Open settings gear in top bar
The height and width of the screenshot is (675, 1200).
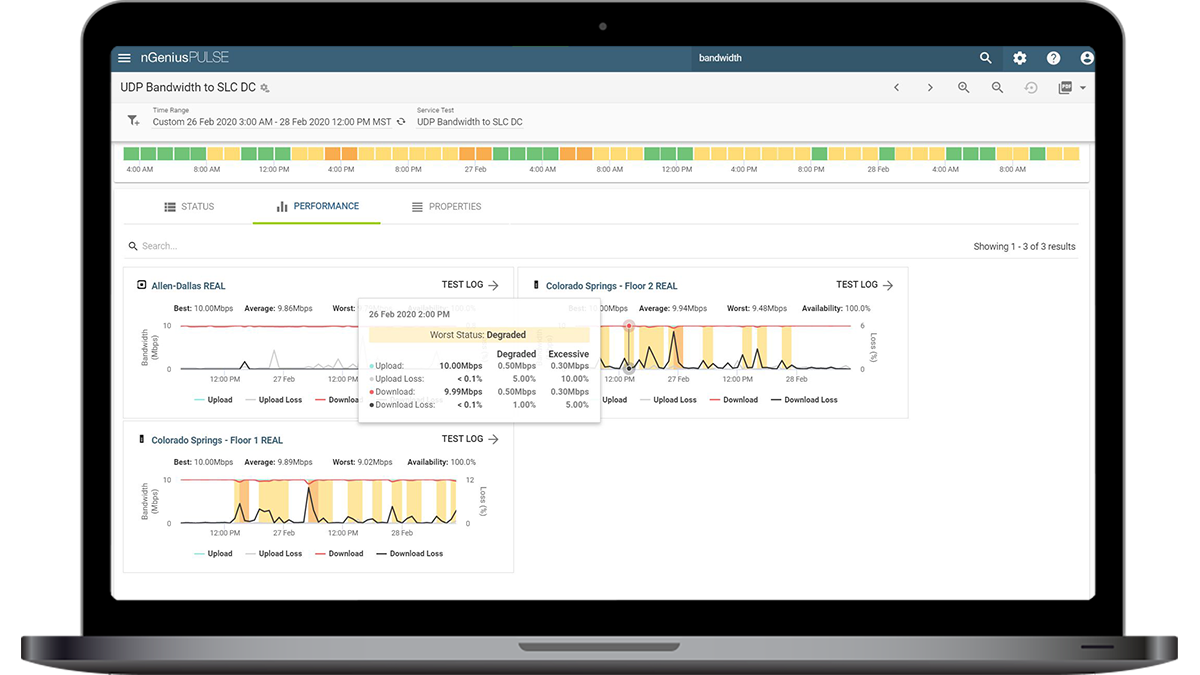click(x=1020, y=58)
